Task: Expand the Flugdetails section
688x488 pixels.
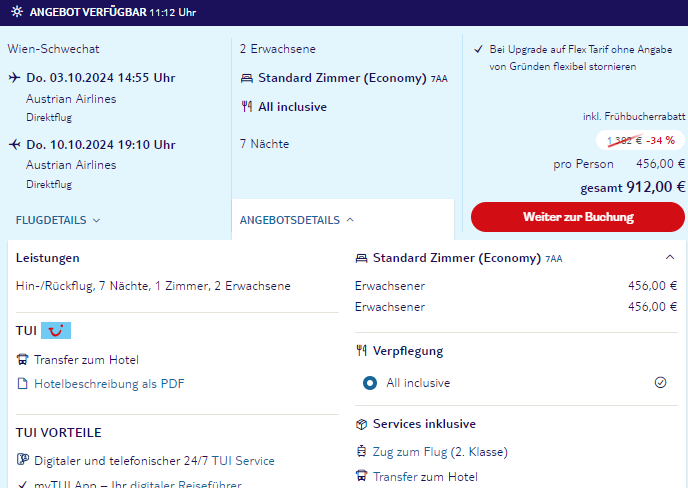Action: 58,220
